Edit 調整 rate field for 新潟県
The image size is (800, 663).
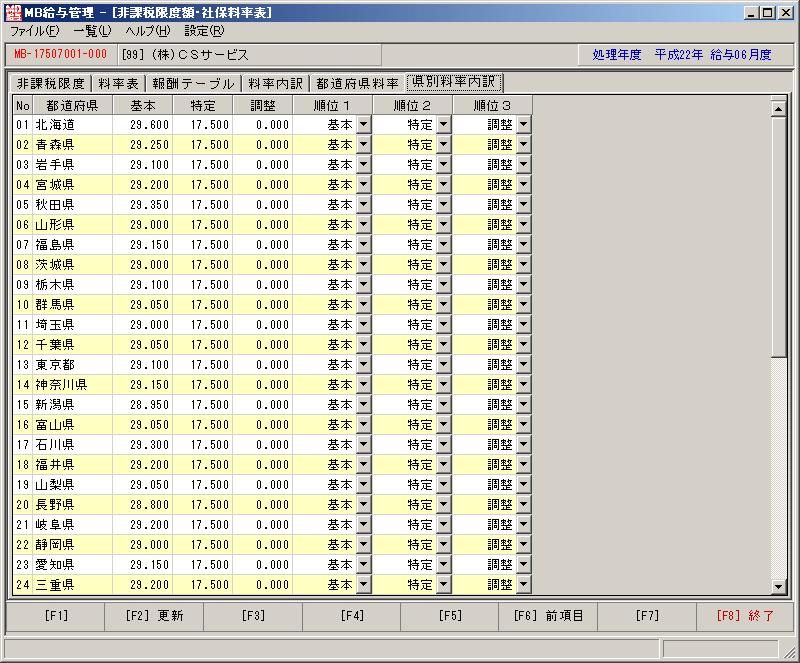pos(263,404)
